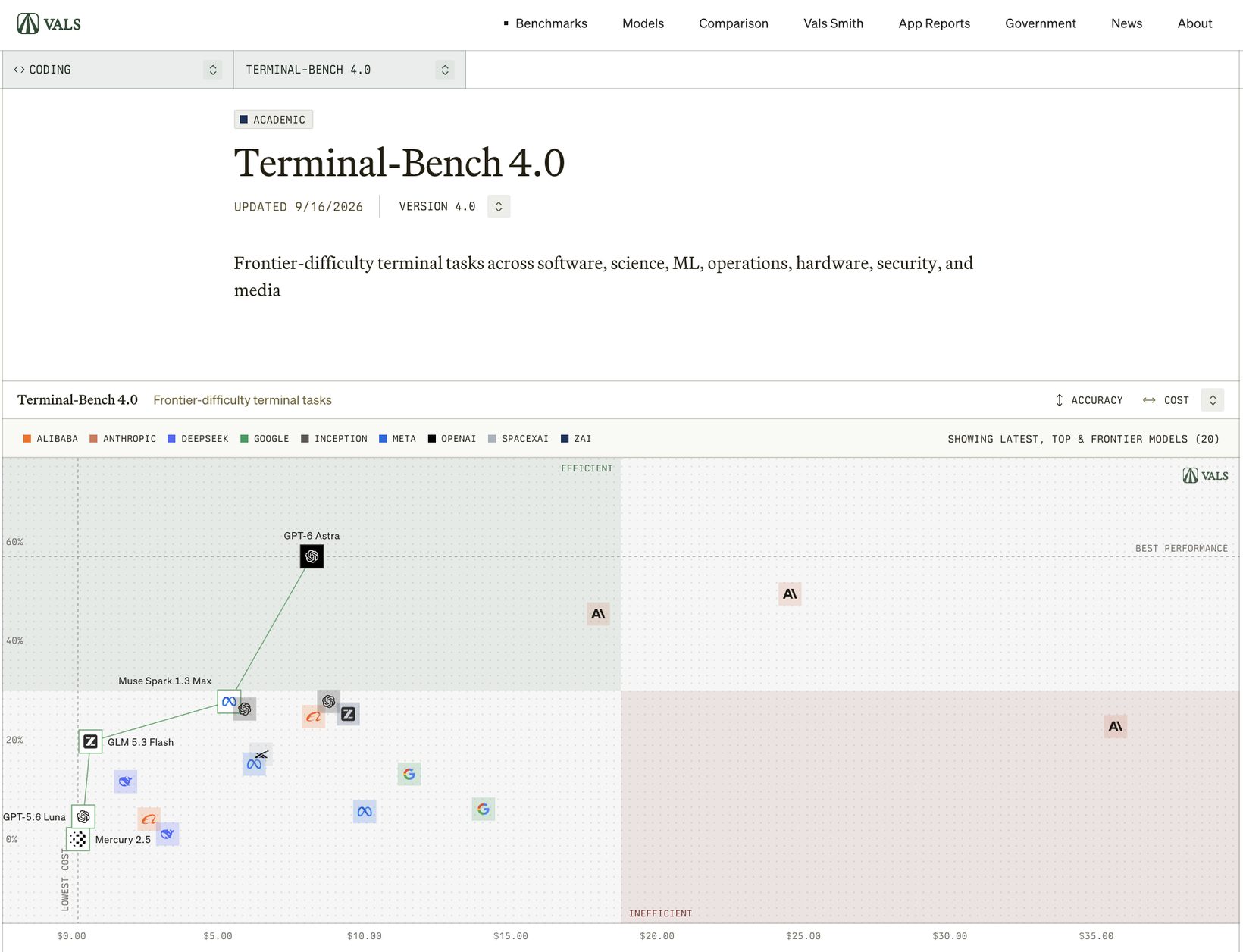1243x952 pixels.
Task: Click Showing Latest, Top & Frontier Models filter
Action: (1083, 439)
